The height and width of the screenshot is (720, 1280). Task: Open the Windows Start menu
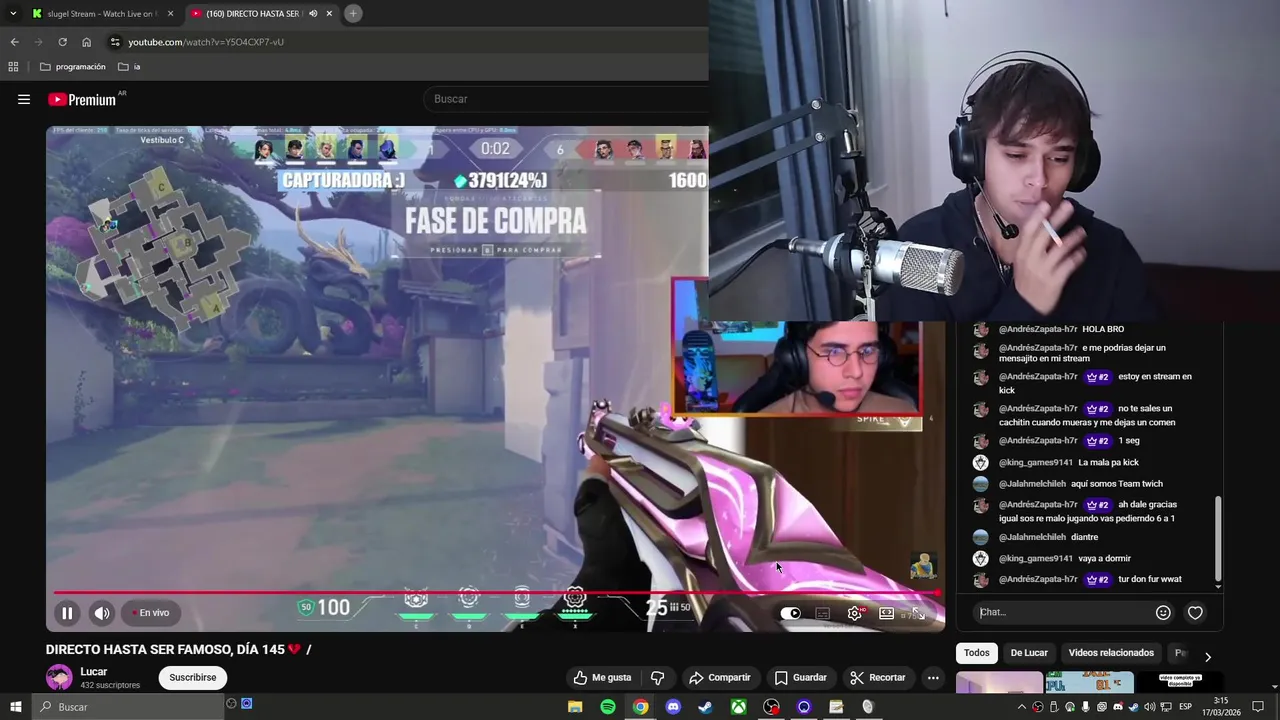point(15,707)
